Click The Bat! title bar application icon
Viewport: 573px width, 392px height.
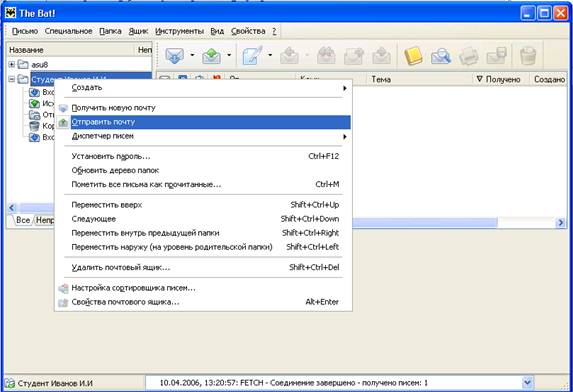pyautogui.click(x=10, y=13)
